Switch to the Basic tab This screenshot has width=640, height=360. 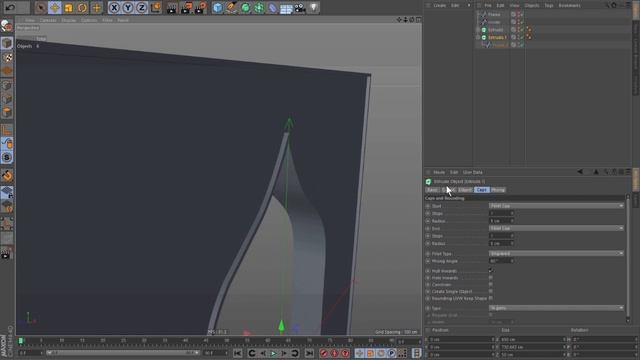432,190
